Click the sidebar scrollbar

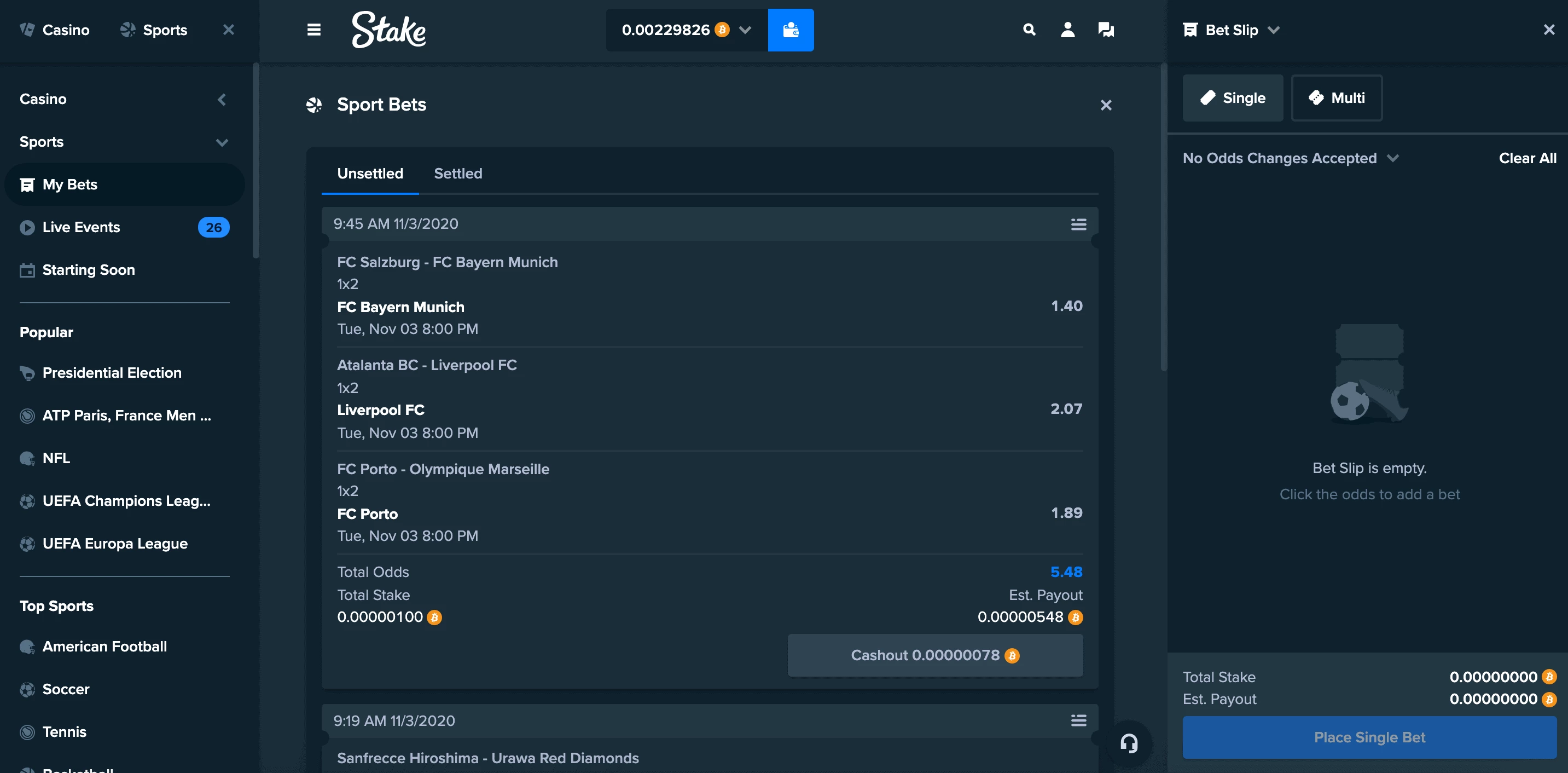[256, 161]
